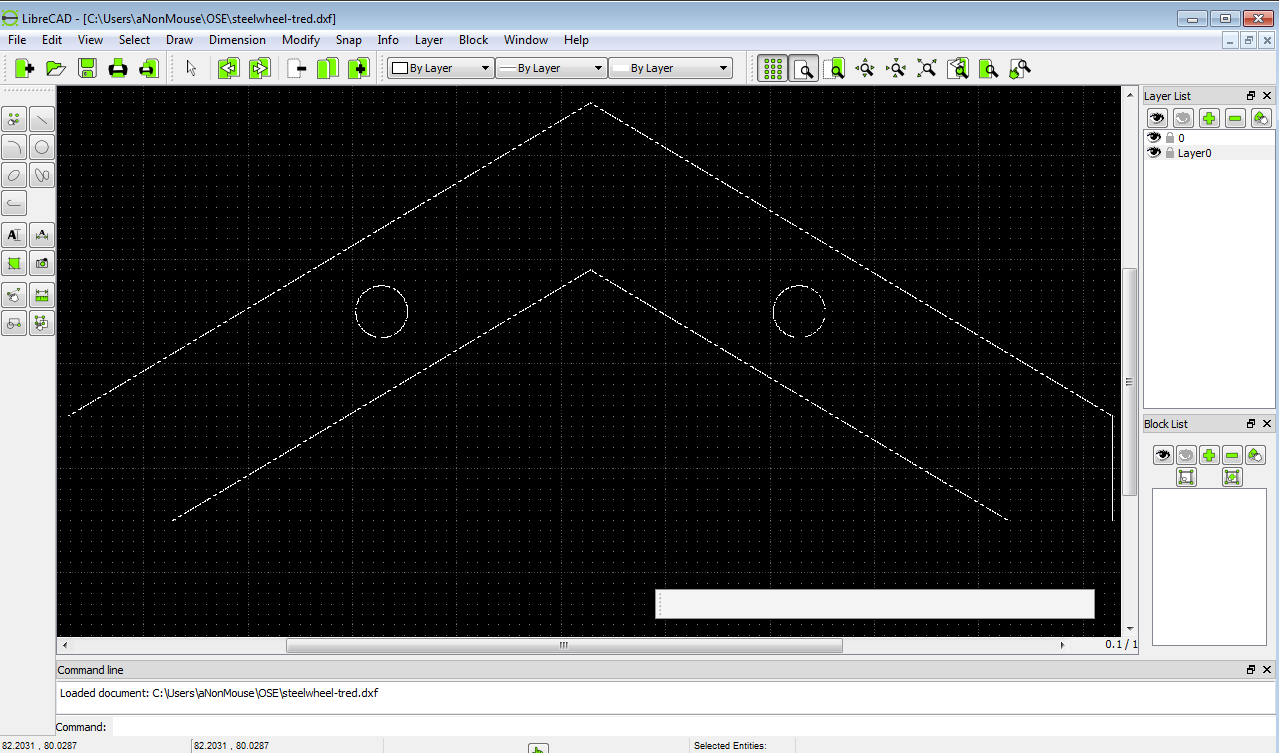The image size is (1279, 753).
Task: Open the entity selection tools in the toolbox
Action: [x=42, y=323]
